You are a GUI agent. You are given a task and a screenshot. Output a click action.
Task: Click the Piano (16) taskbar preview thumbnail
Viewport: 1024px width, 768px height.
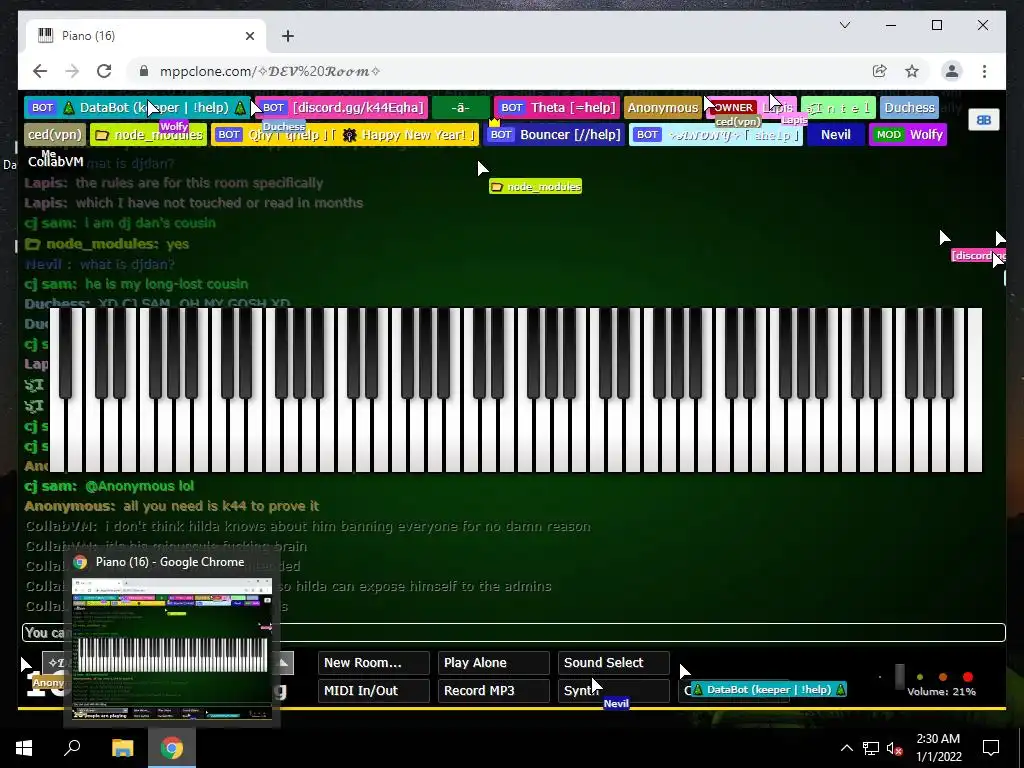(x=172, y=648)
